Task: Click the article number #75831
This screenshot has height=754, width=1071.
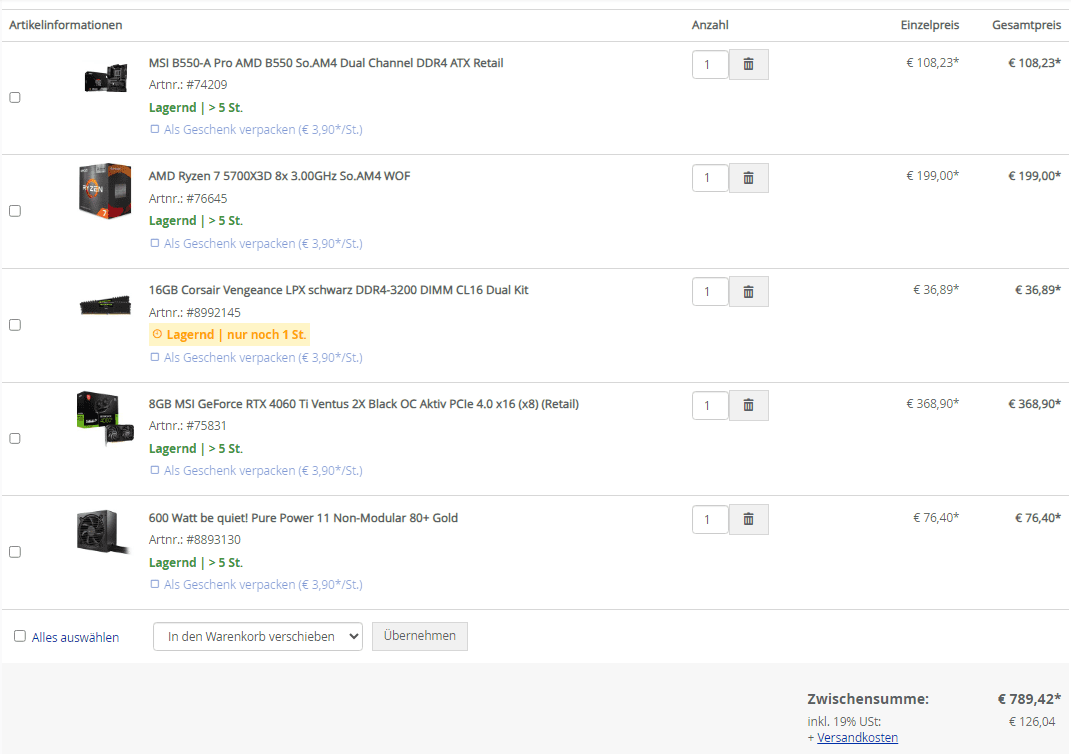Action: pos(206,425)
